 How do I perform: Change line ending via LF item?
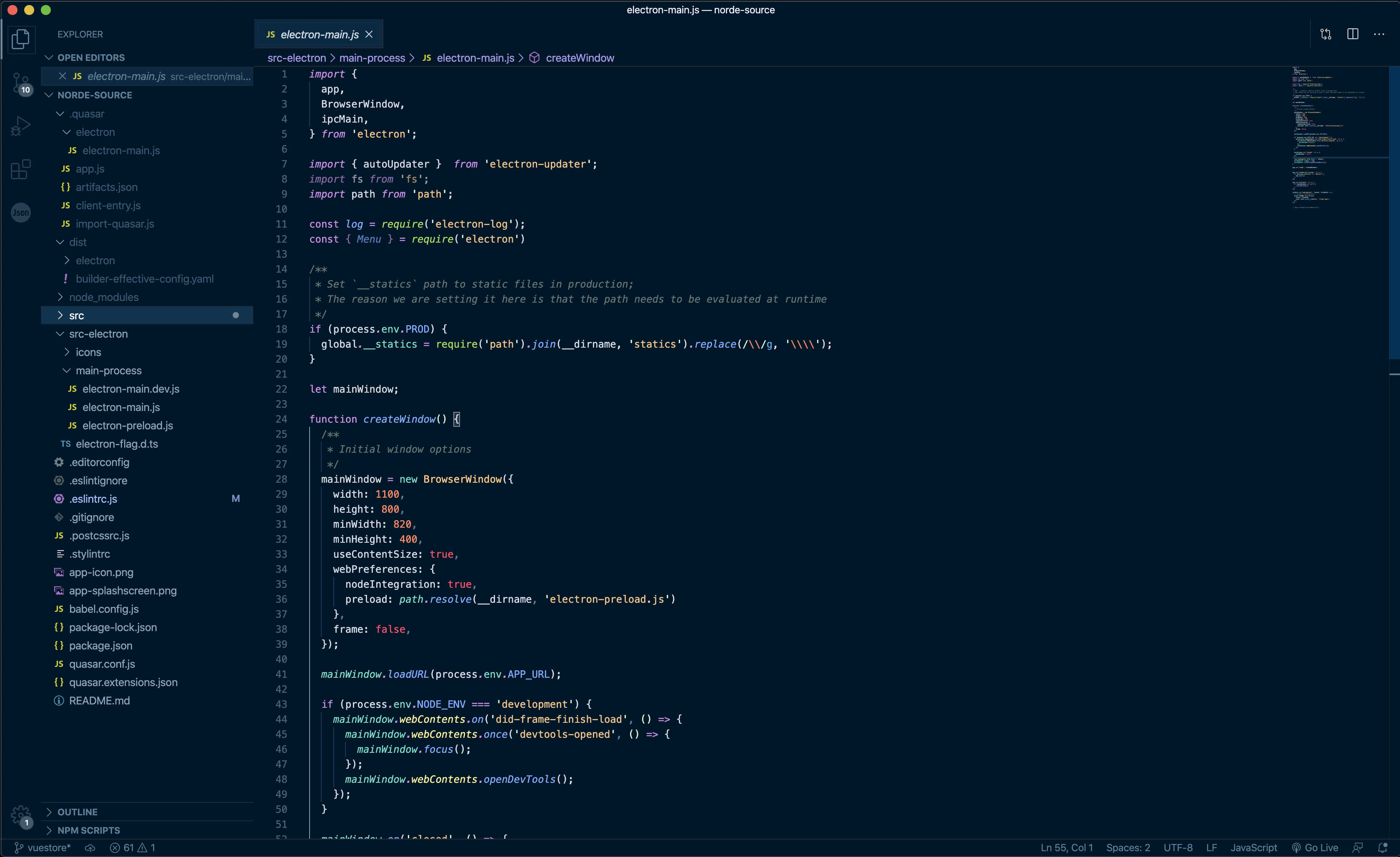(x=1211, y=847)
